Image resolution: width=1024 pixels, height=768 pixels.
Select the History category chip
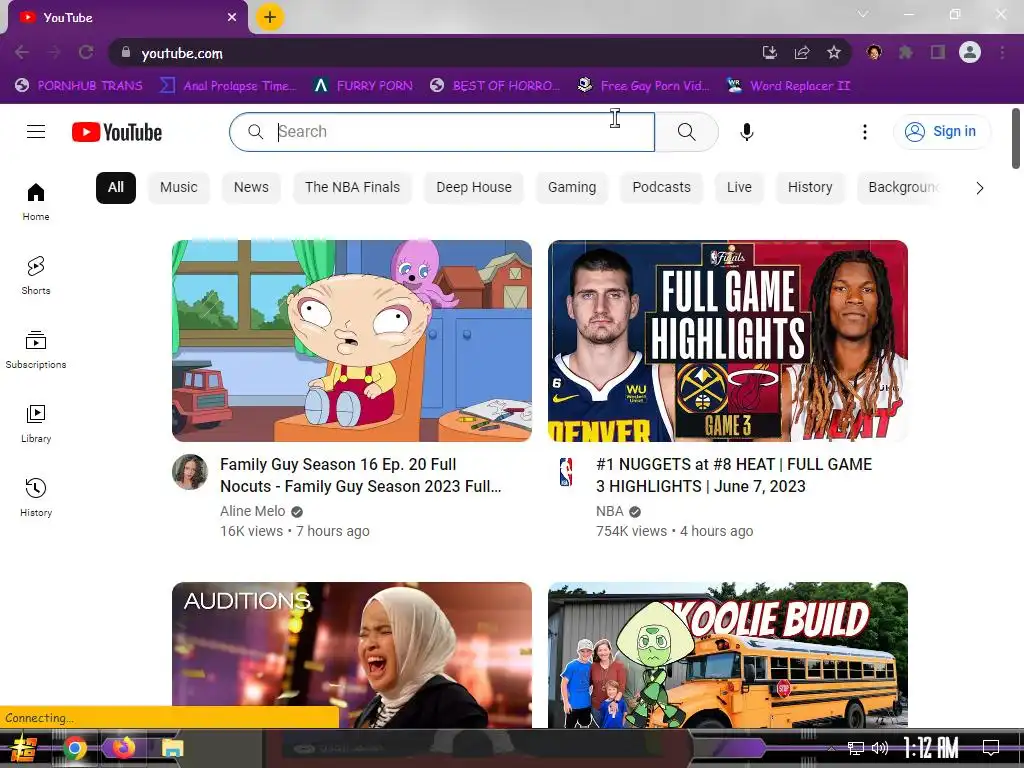pyautogui.click(x=810, y=187)
